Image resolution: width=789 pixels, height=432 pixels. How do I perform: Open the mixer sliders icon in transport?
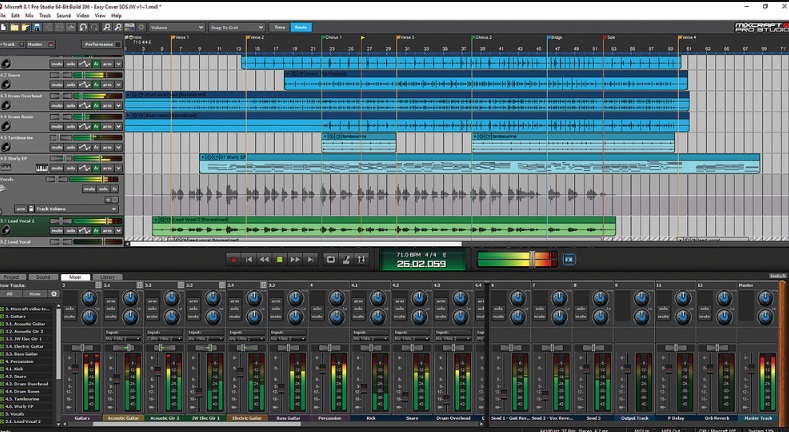[361, 260]
